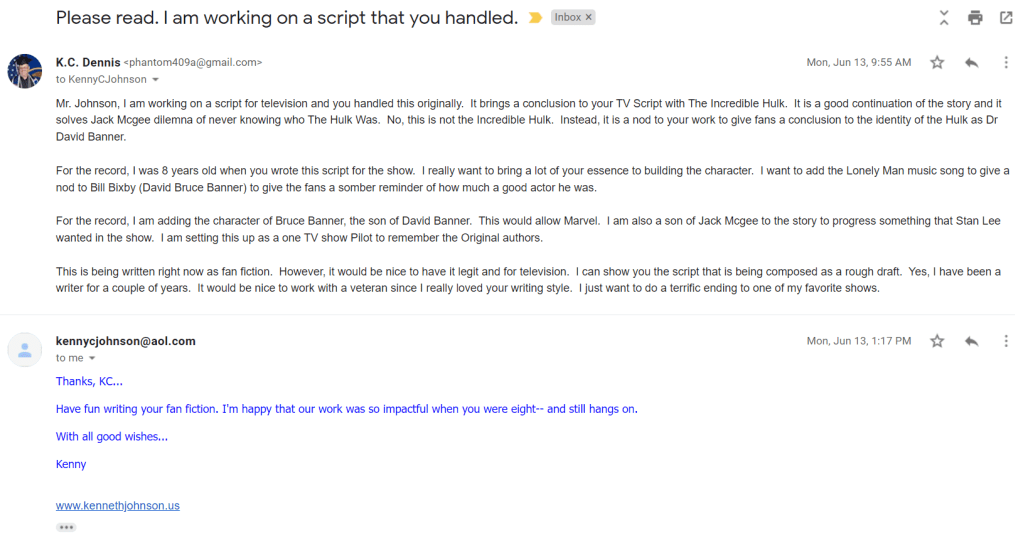1023x544 pixels.
Task: Remove the Inbox label
Action: click(589, 18)
